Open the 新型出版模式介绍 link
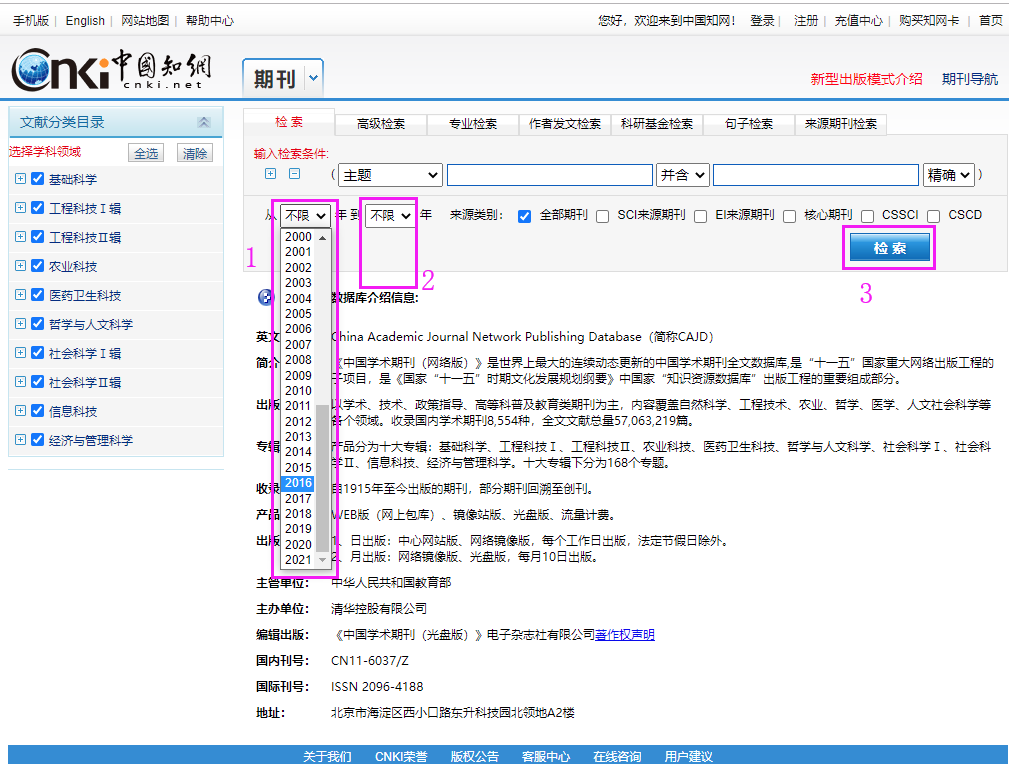Image resolution: width=1009 pixels, height=764 pixels. 866,79
